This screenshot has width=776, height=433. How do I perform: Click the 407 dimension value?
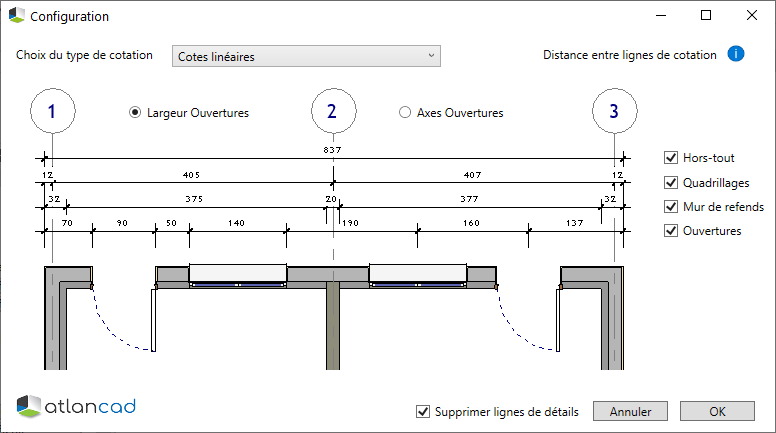point(473,175)
